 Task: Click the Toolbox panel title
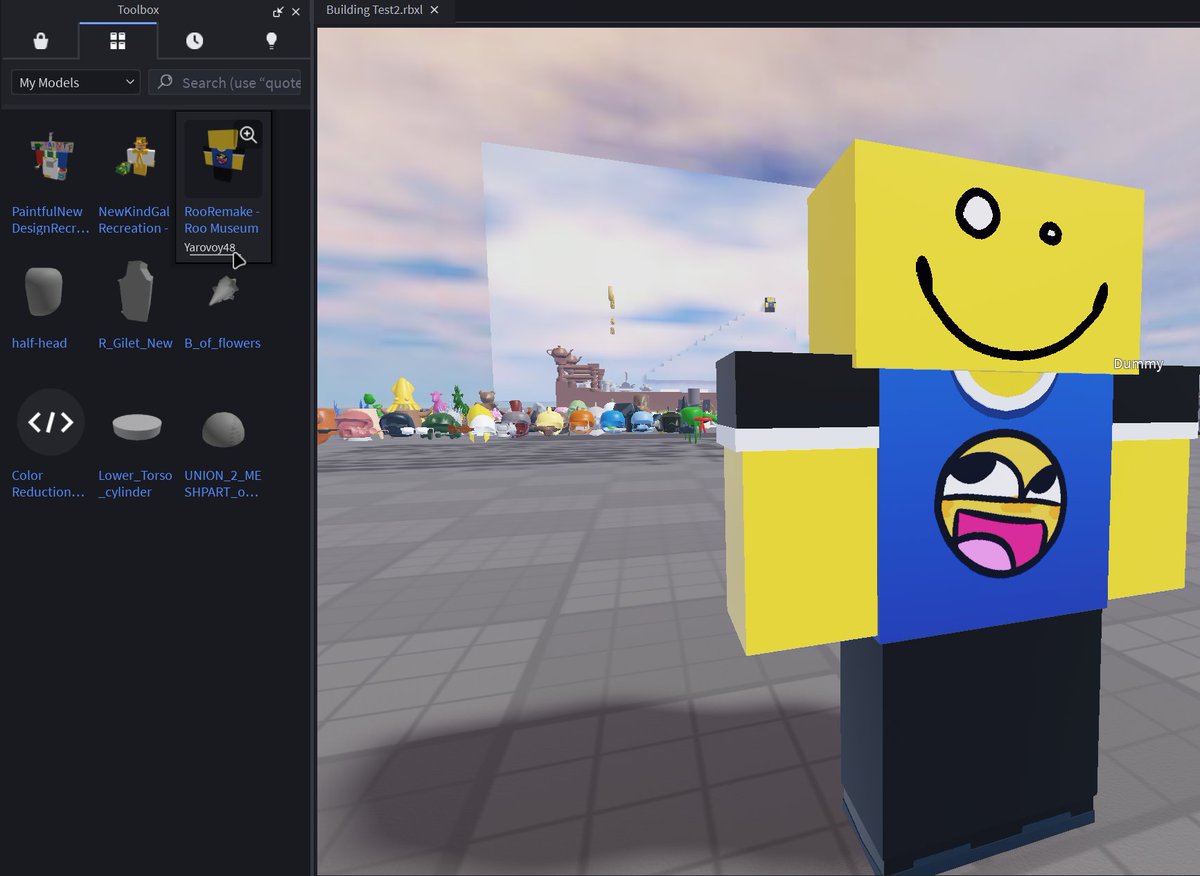coord(138,10)
